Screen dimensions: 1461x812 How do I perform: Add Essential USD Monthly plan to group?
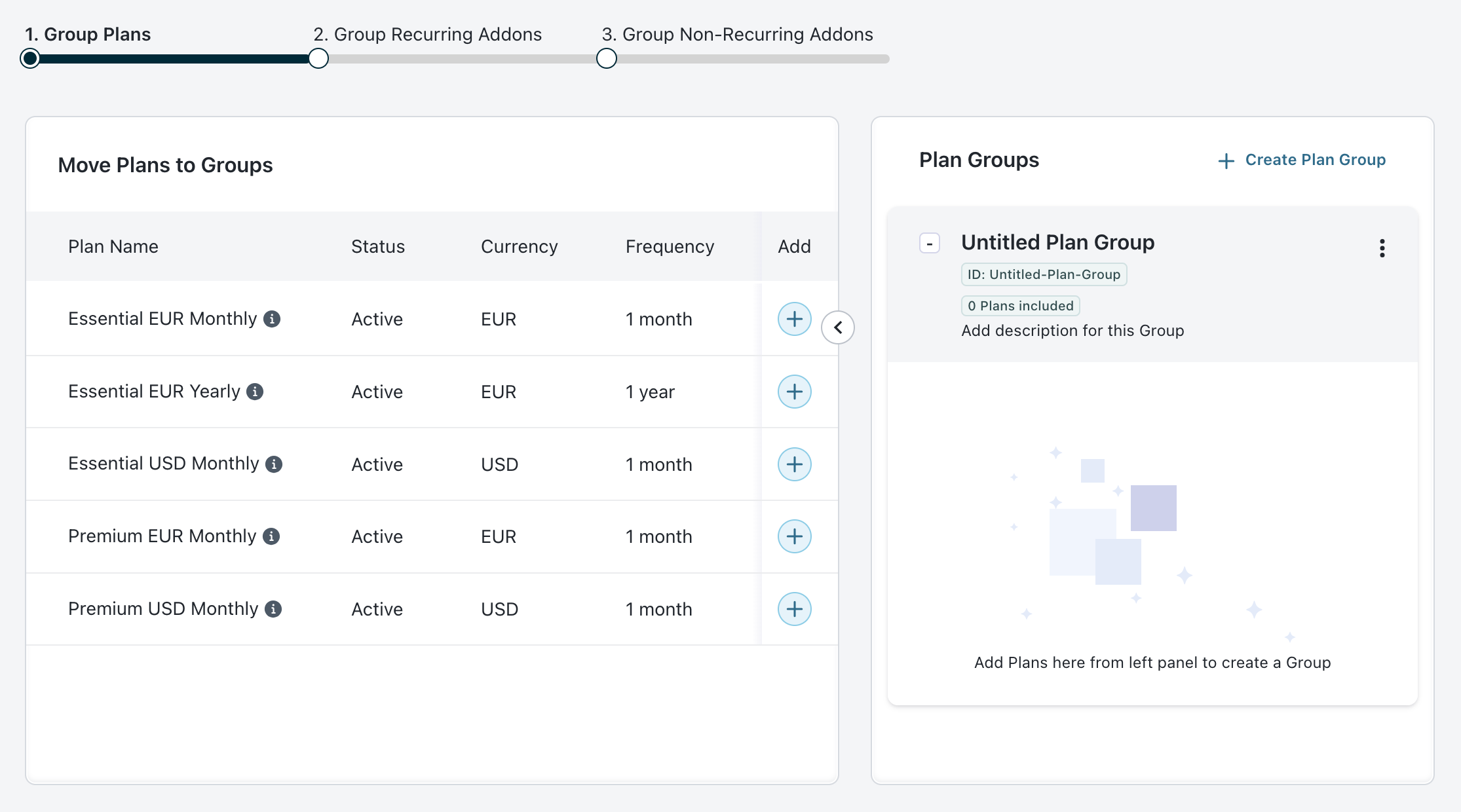click(x=794, y=464)
